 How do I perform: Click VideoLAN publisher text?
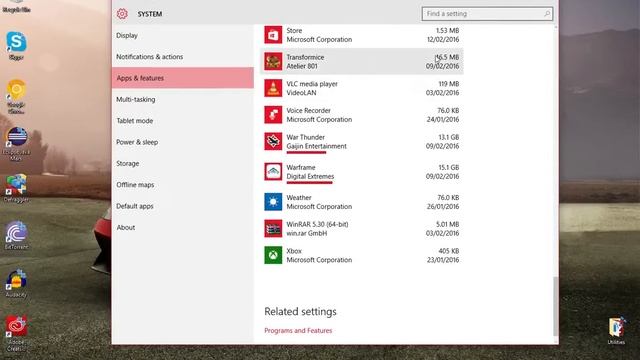pos(301,93)
